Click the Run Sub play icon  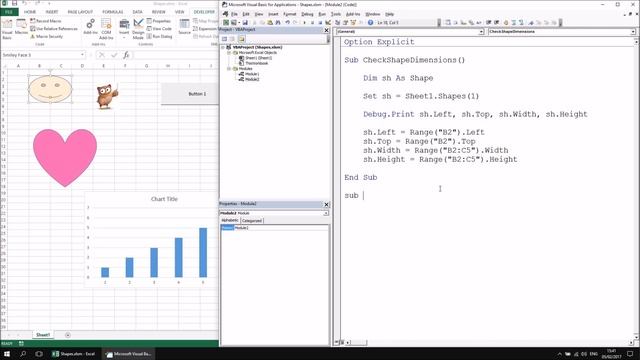(304, 22)
